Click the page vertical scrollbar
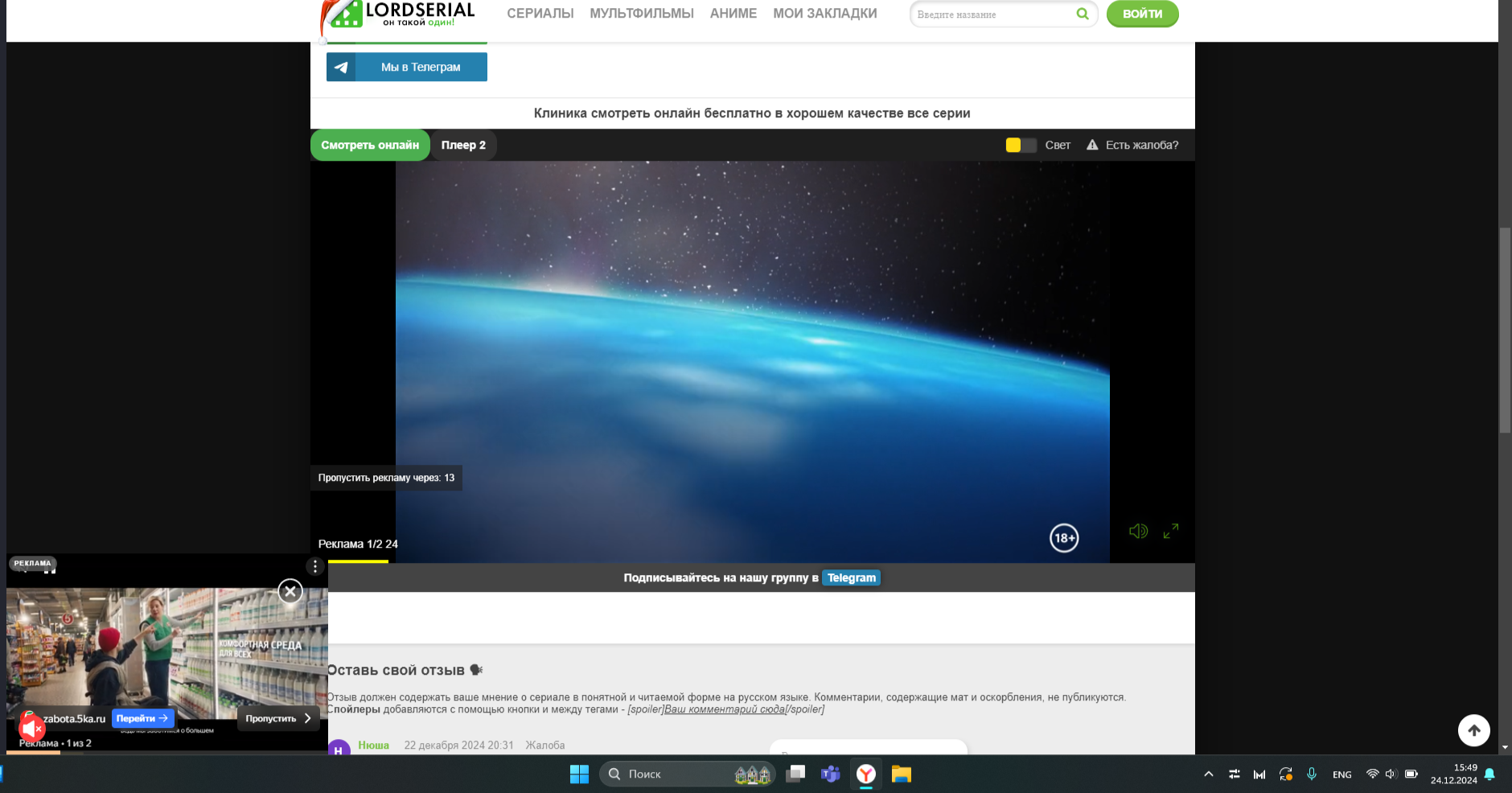The image size is (1512, 793). pos(1505,330)
